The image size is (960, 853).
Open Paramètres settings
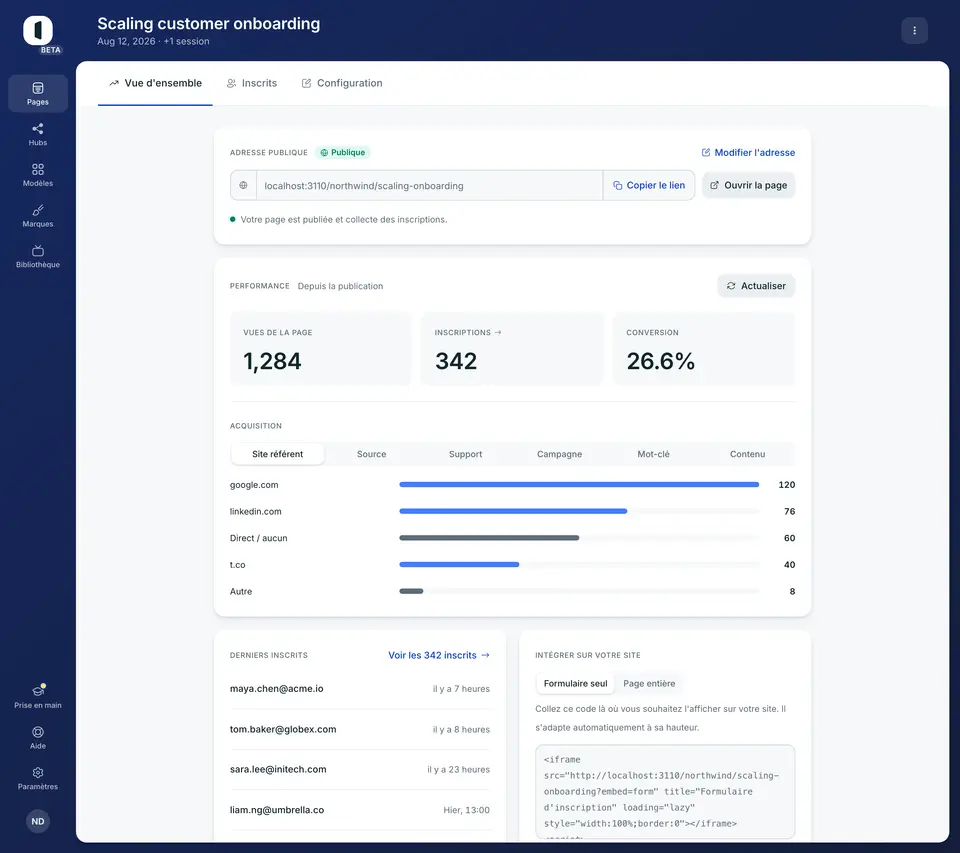(38, 778)
